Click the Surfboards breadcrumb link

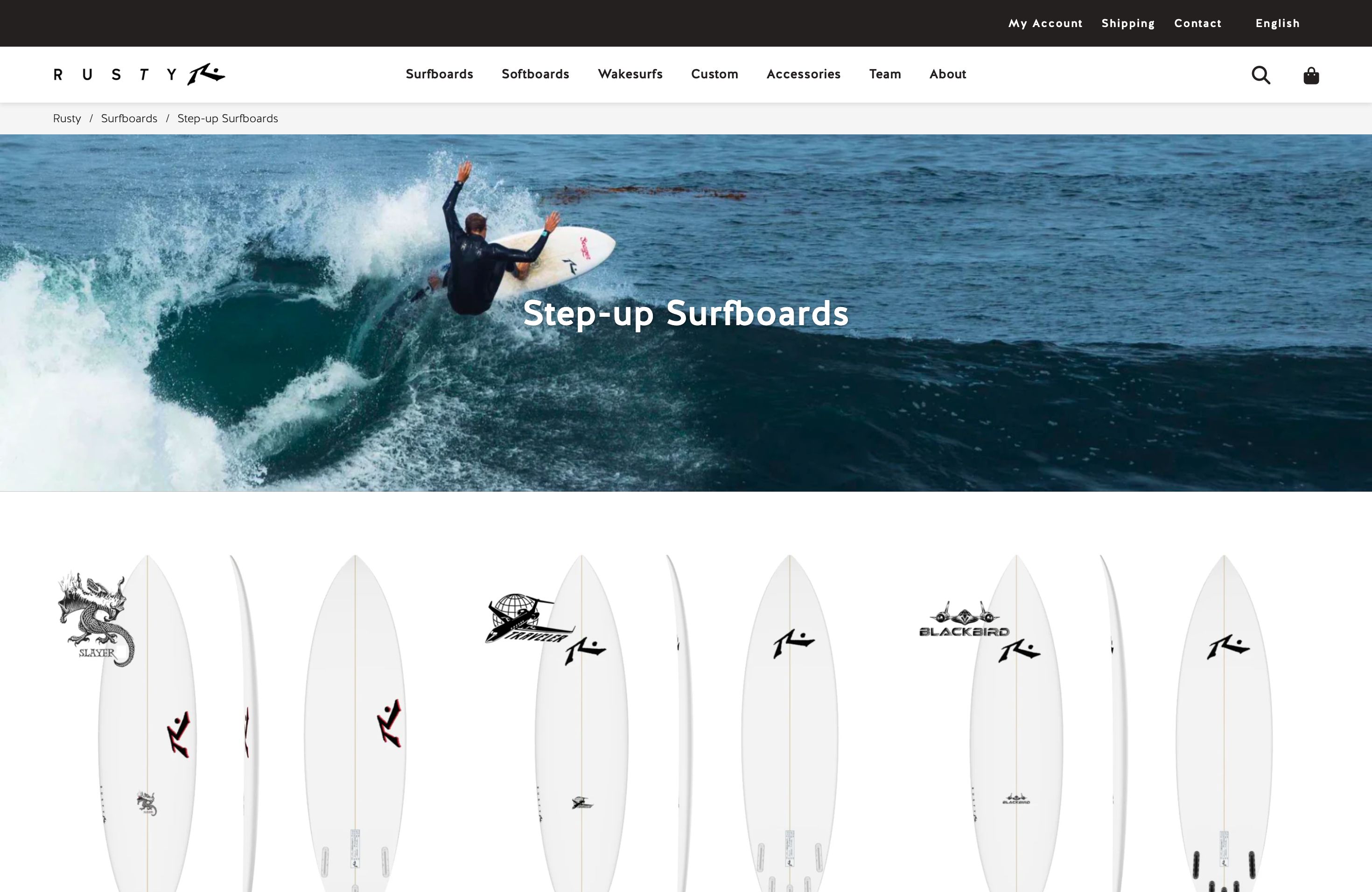click(129, 118)
